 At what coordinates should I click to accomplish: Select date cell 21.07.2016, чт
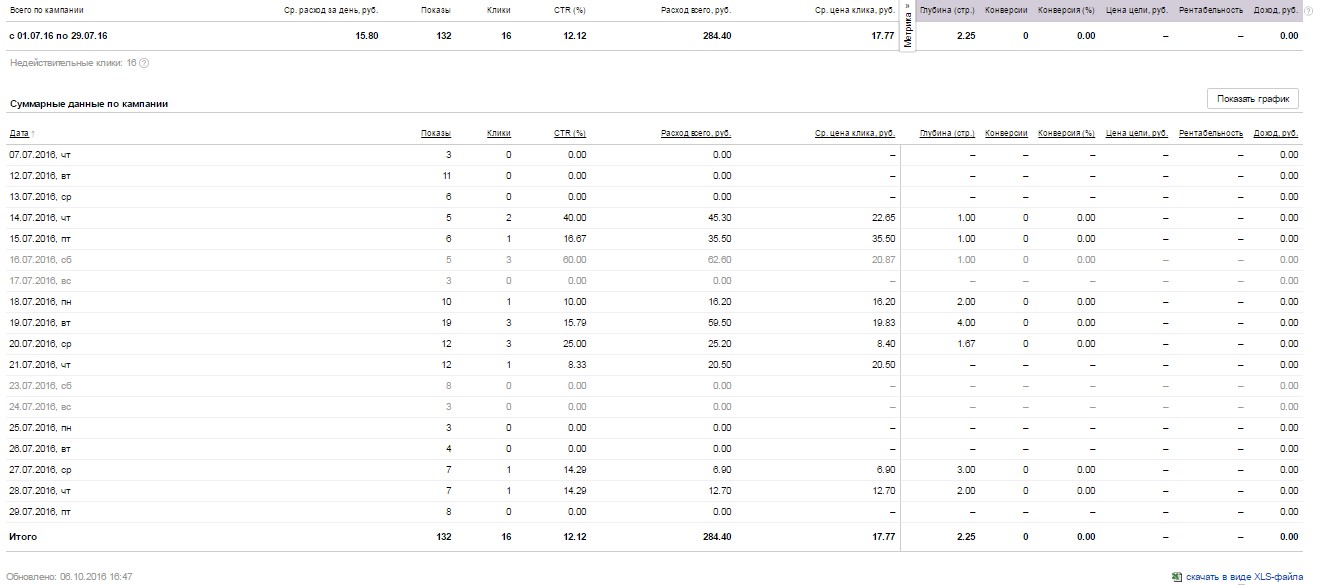tap(40, 365)
